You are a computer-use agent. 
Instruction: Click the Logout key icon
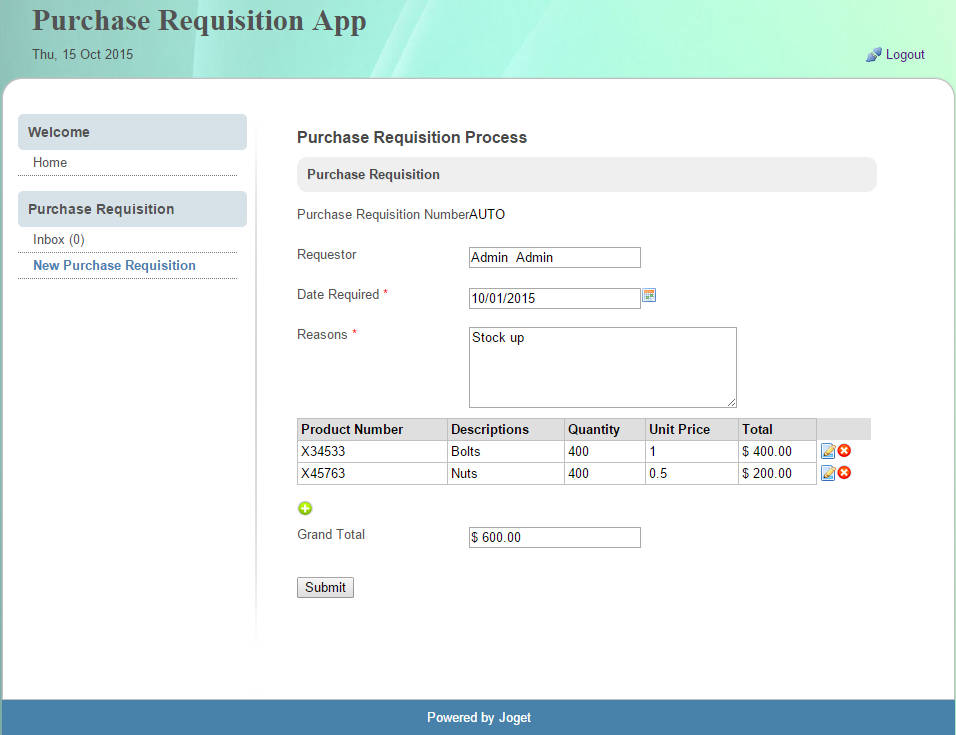click(x=873, y=55)
